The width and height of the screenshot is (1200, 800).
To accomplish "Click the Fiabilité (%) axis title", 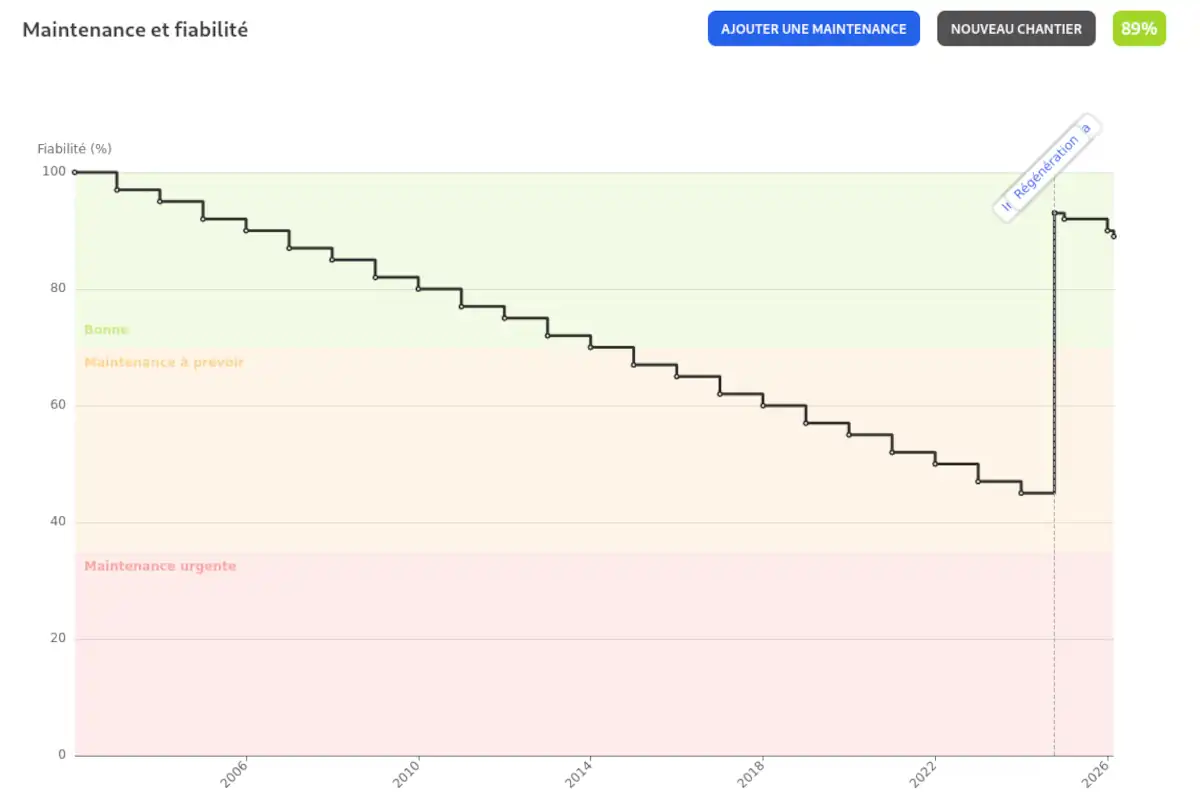I will [75, 148].
